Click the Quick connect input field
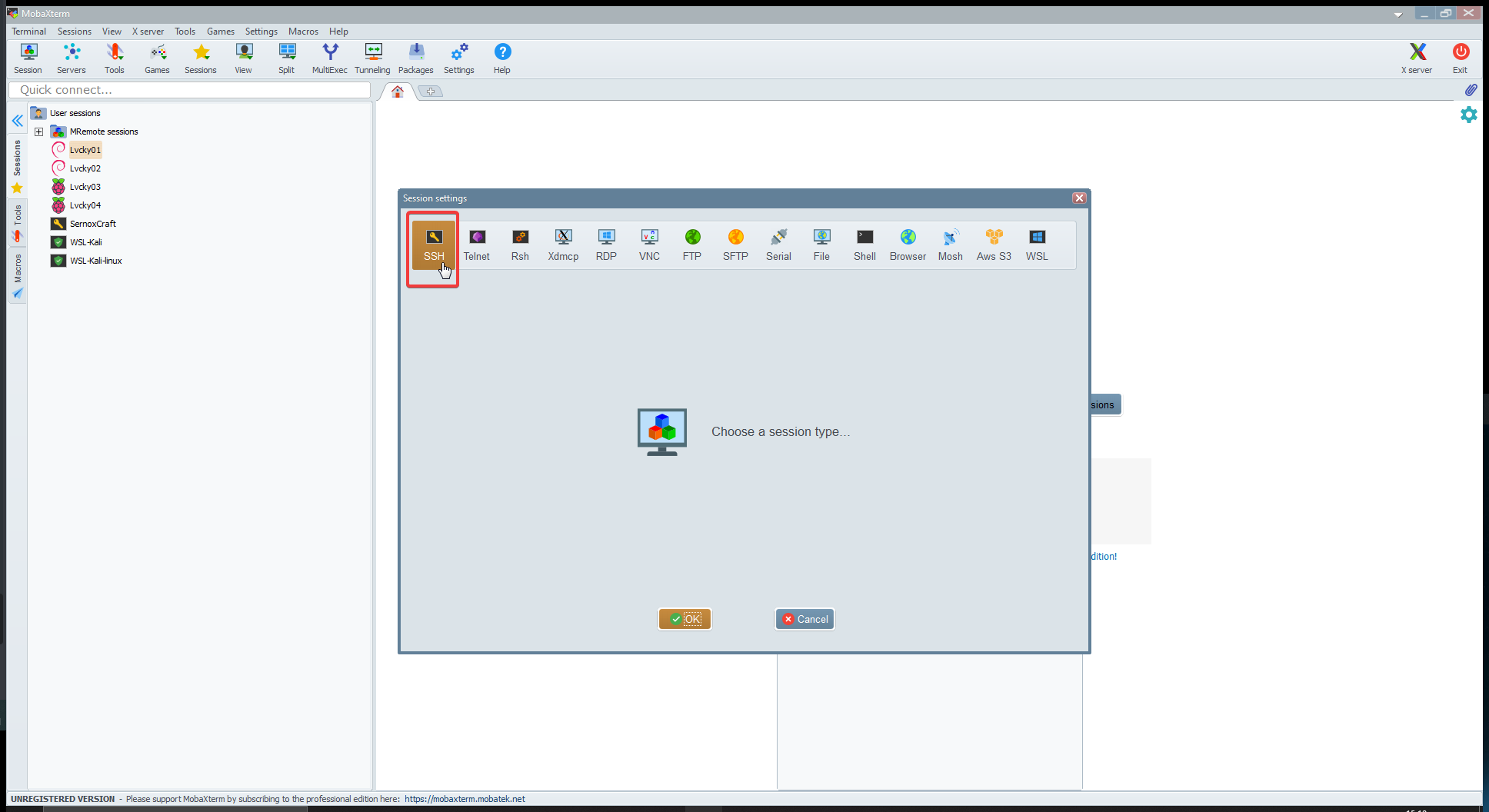1489x812 pixels. tap(189, 90)
